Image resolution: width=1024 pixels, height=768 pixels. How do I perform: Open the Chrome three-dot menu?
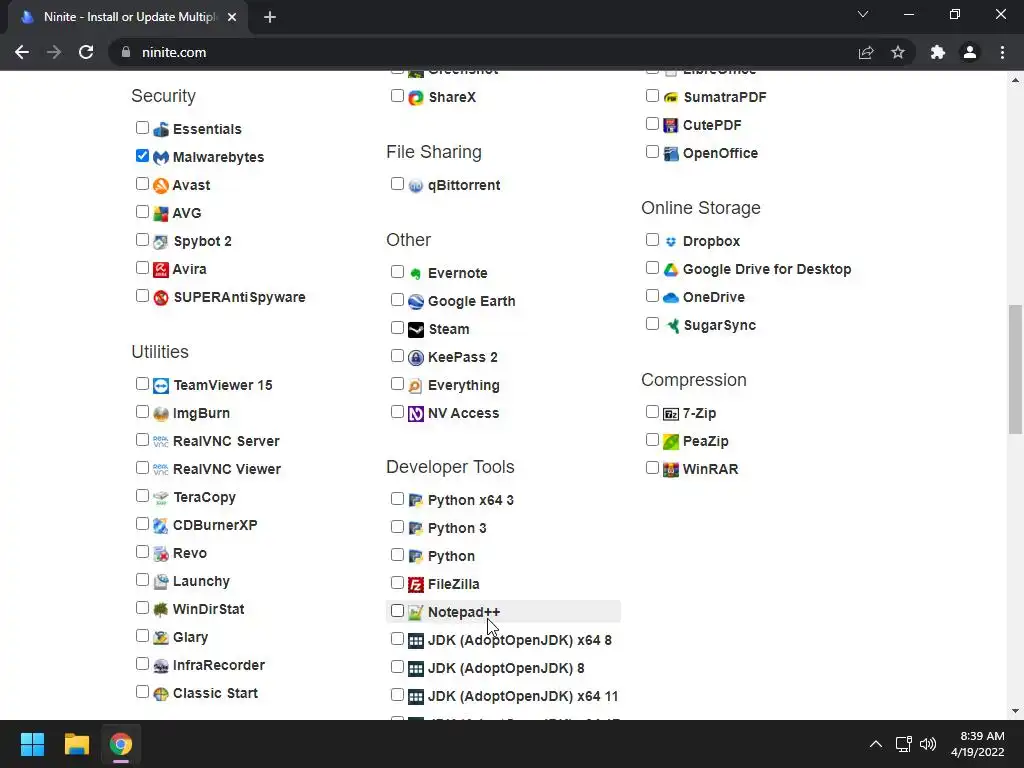point(1002,52)
